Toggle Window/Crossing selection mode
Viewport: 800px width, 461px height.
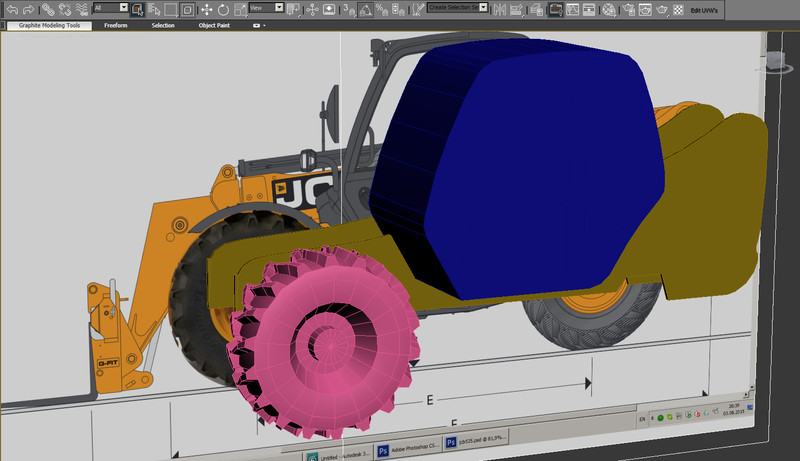point(187,8)
